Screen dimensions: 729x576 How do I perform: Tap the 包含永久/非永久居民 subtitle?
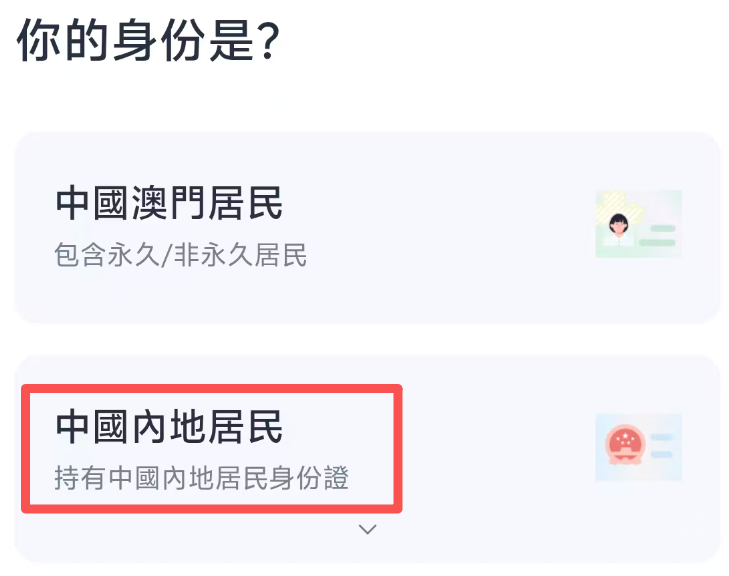pos(180,256)
